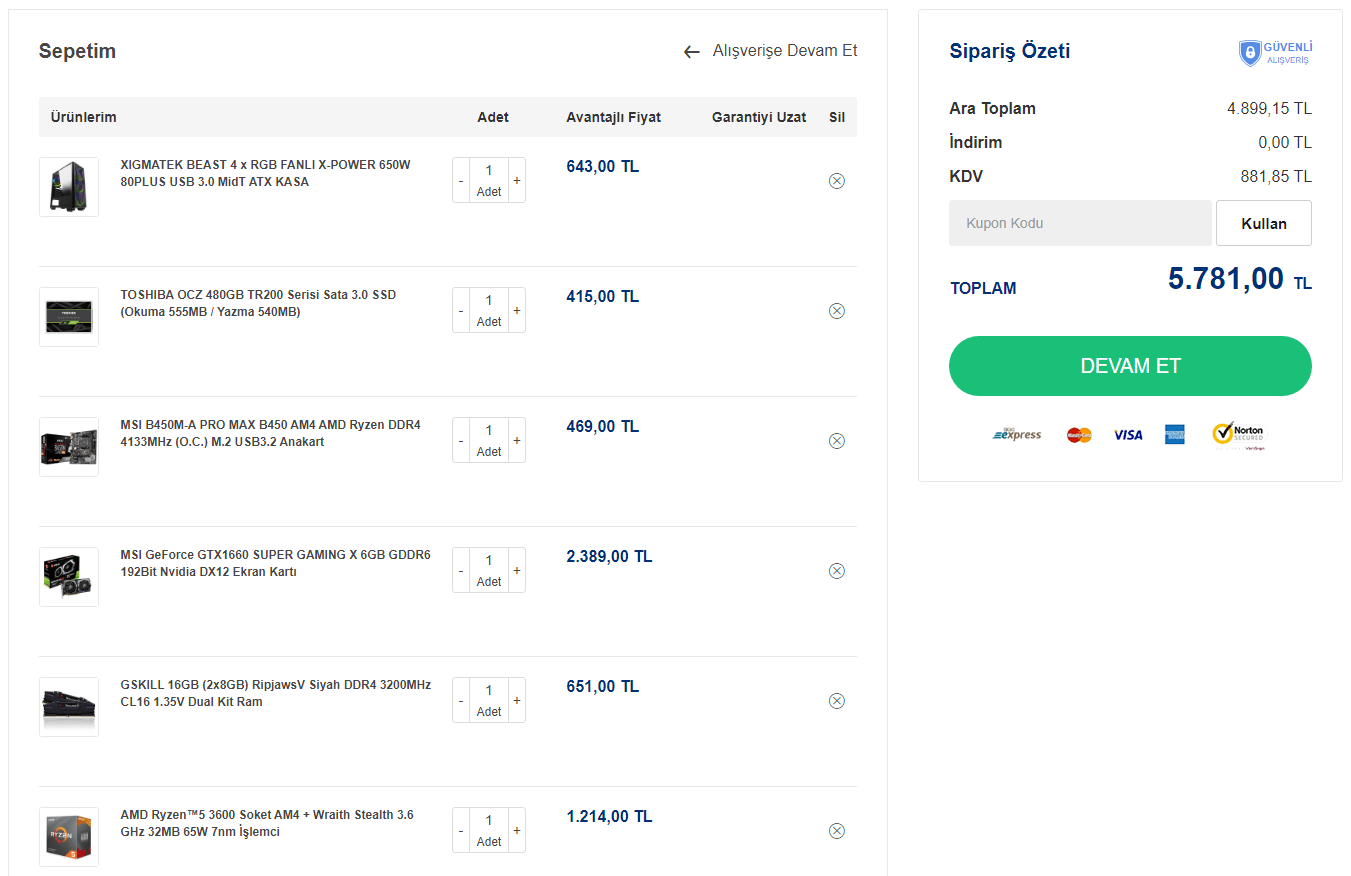The width and height of the screenshot is (1351, 876).
Task: Decrease quantity of GSKILL 16GB RAM
Action: pos(461,701)
